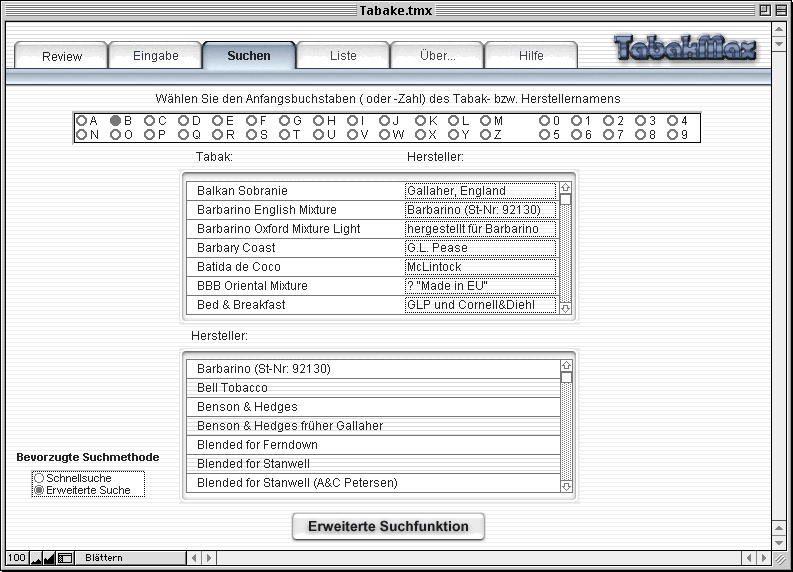Click window scroll down arrow at top
Viewport: 793px width, 572px height.
[x=779, y=43]
